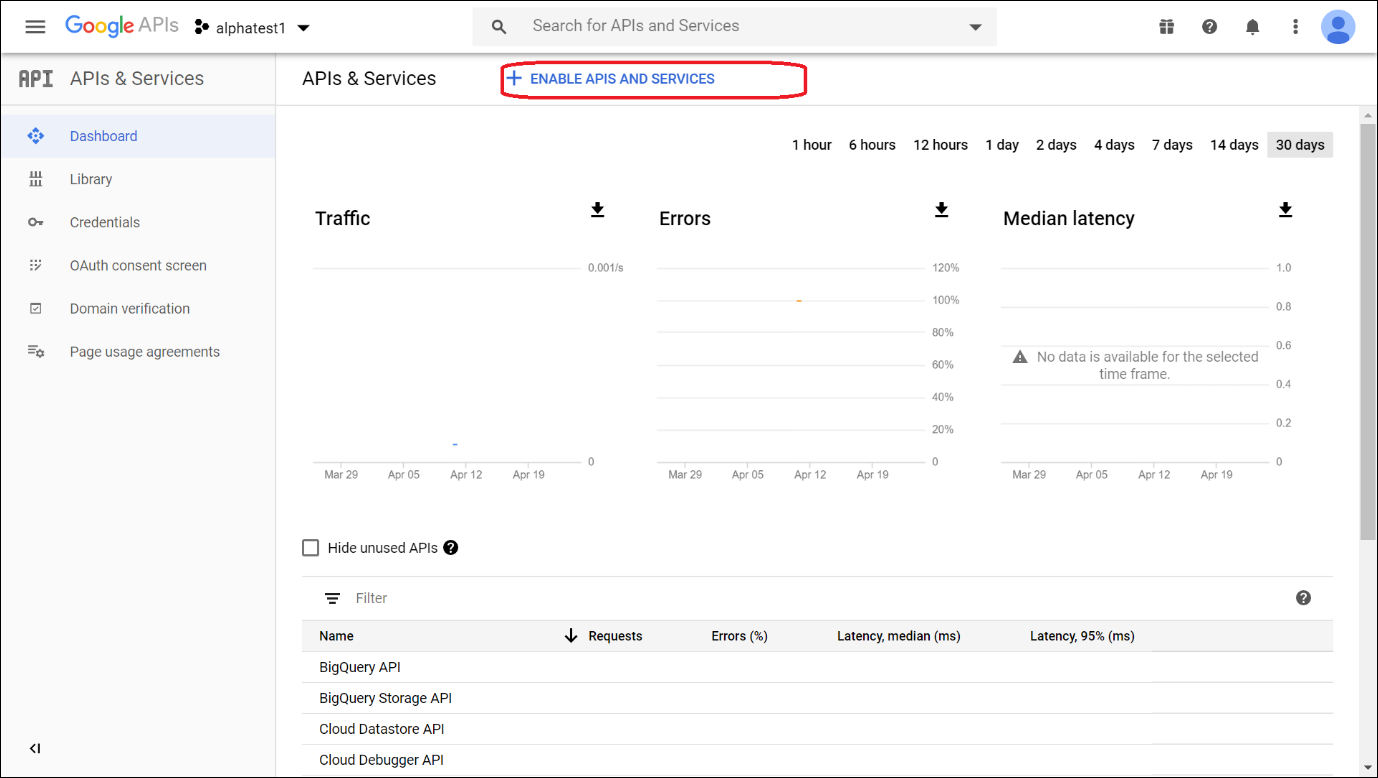Image resolution: width=1378 pixels, height=778 pixels.
Task: Select the 7 days time range
Action: click(x=1171, y=145)
